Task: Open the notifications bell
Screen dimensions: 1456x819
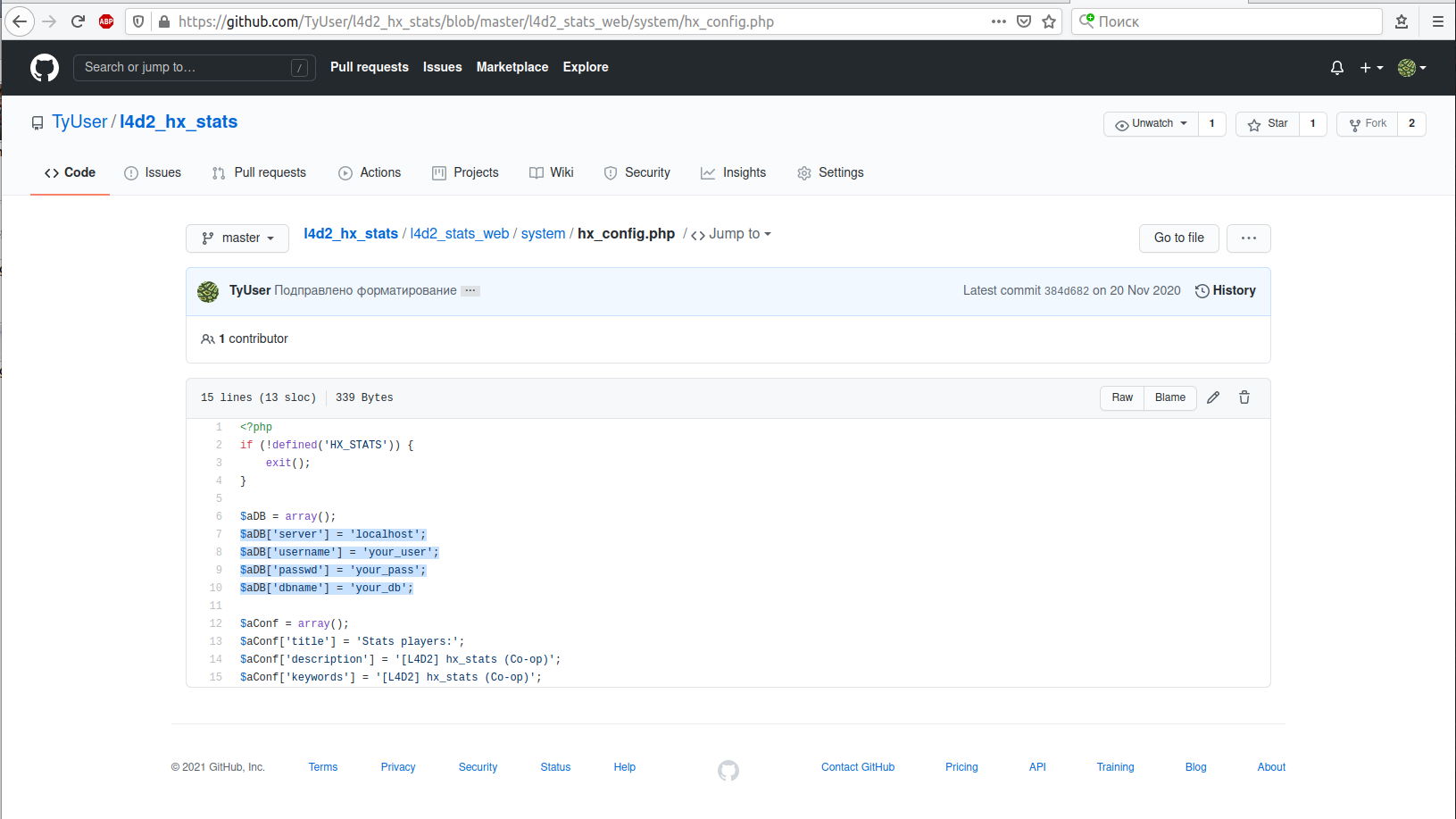Action: [1336, 68]
